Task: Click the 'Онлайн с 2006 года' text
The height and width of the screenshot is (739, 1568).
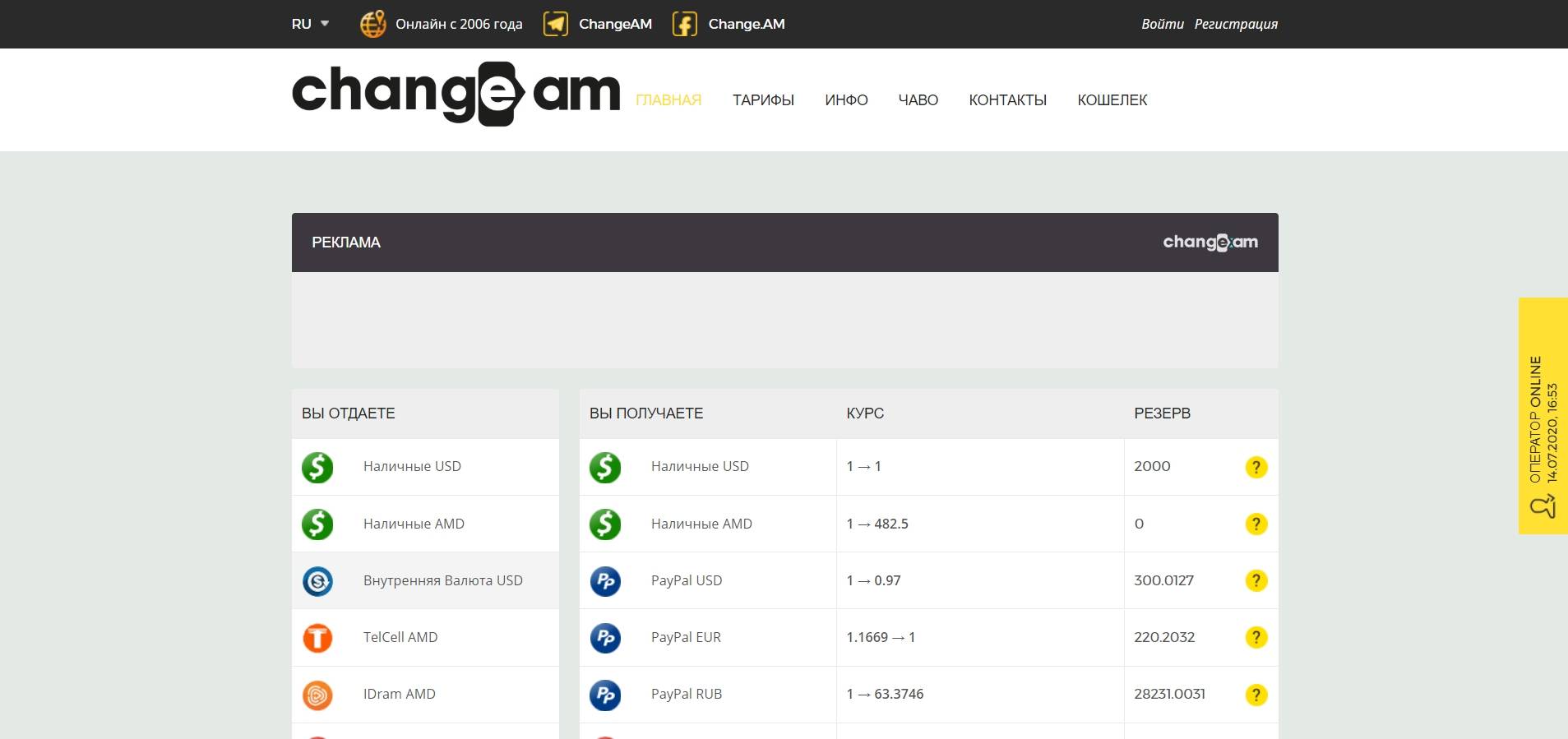Action: 459,24
